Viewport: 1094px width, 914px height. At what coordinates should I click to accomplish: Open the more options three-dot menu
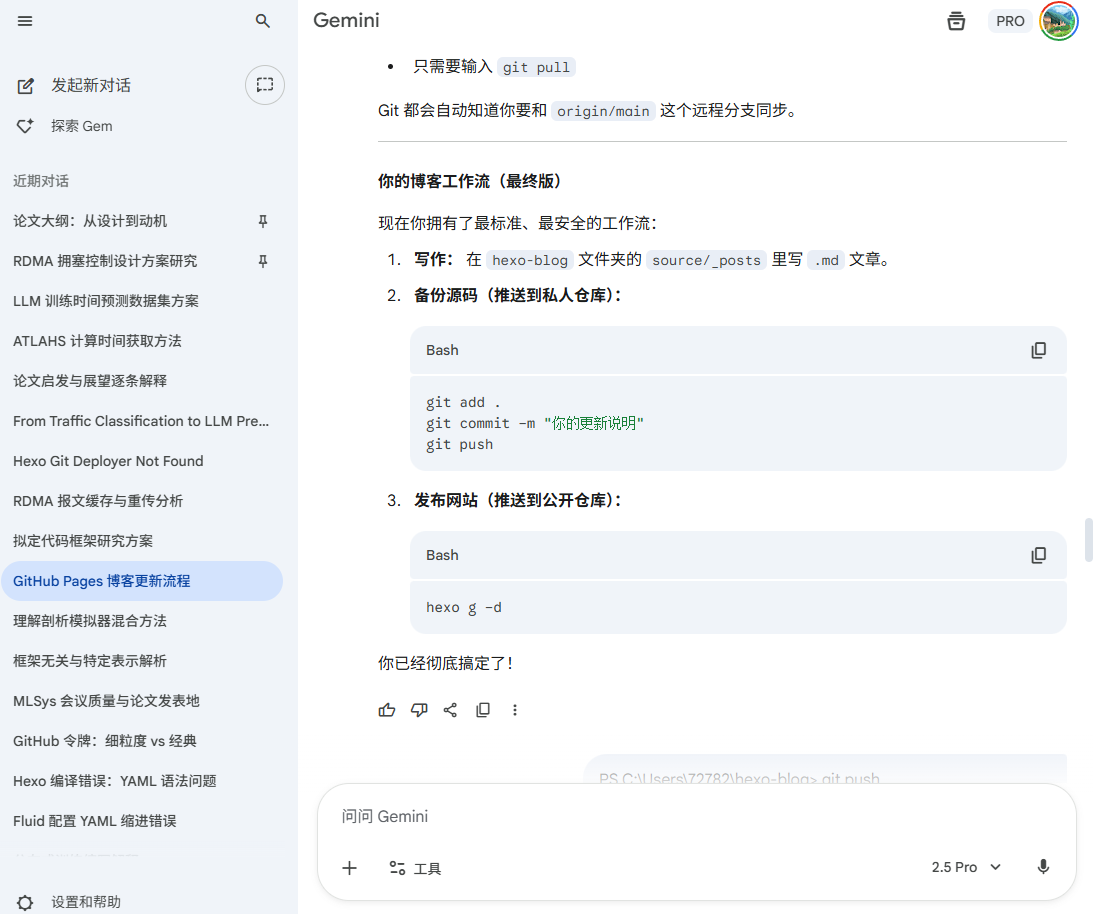click(515, 710)
